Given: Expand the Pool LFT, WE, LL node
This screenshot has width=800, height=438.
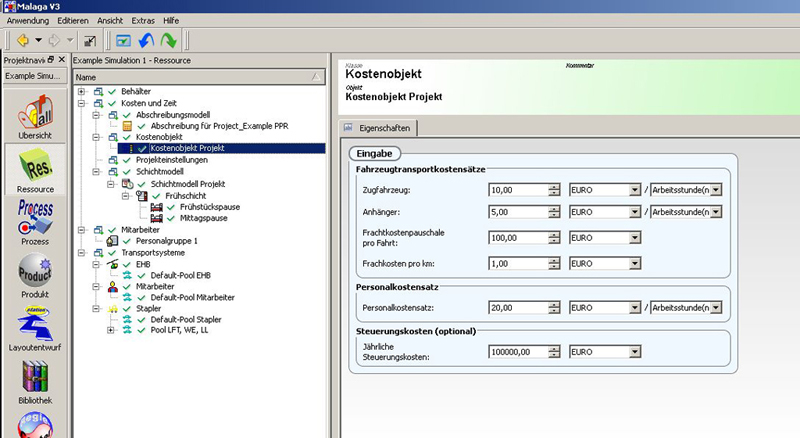Looking at the screenshot, I should click(110, 329).
